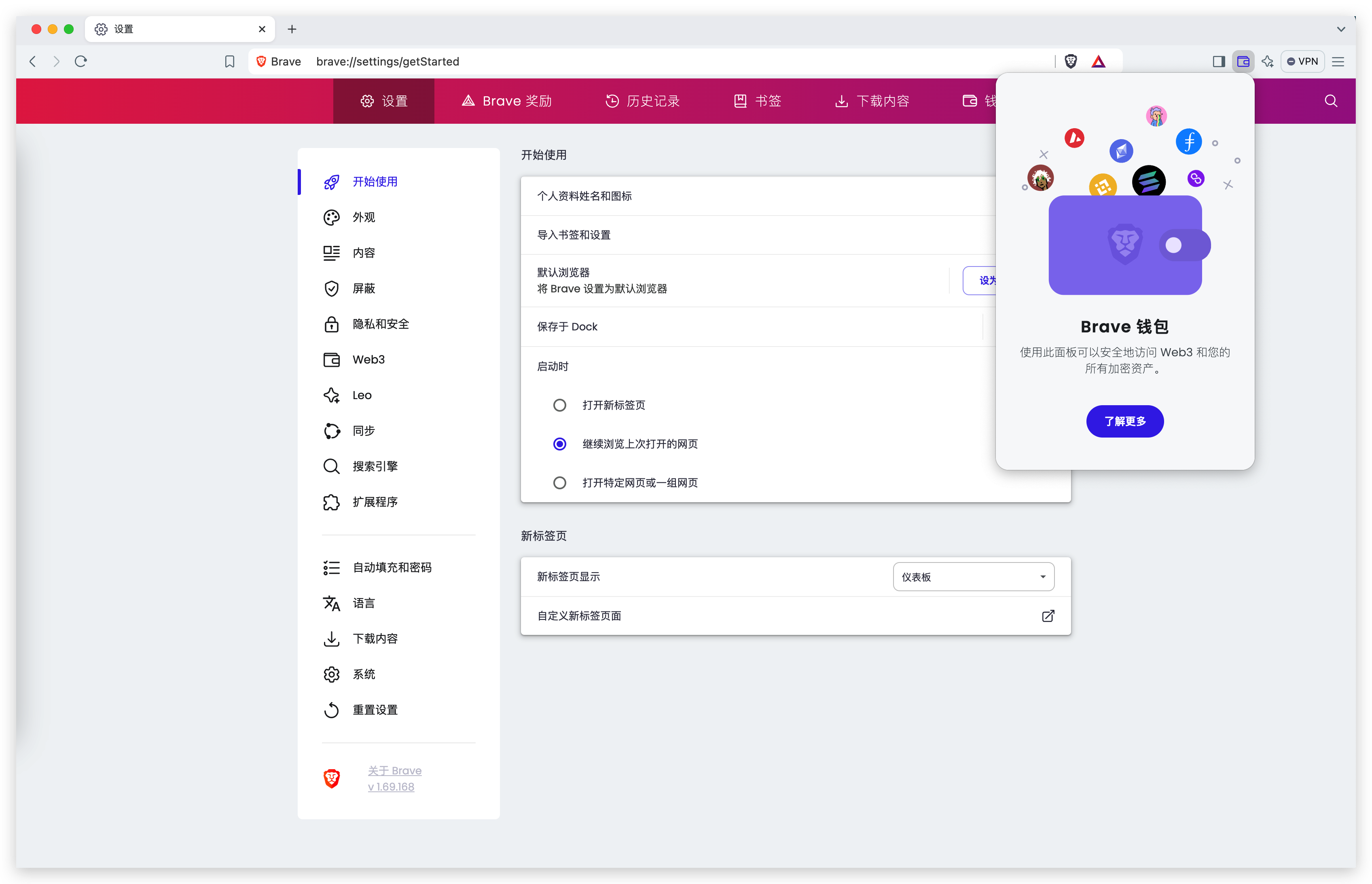Image resolution: width=1372 pixels, height=884 pixels.
Task: Click the Brave Rewards triangle icon in address bar
Action: pyautogui.click(x=1098, y=61)
